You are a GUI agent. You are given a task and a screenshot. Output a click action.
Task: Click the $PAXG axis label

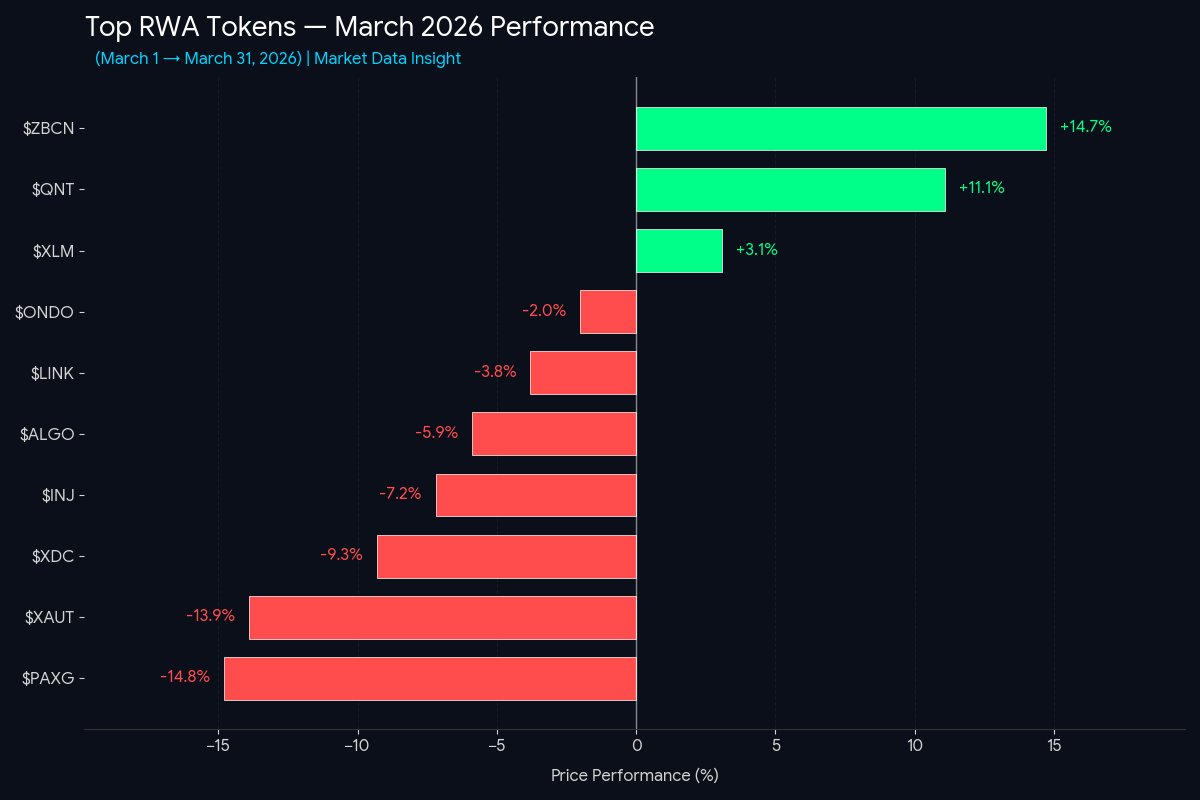tap(48, 678)
